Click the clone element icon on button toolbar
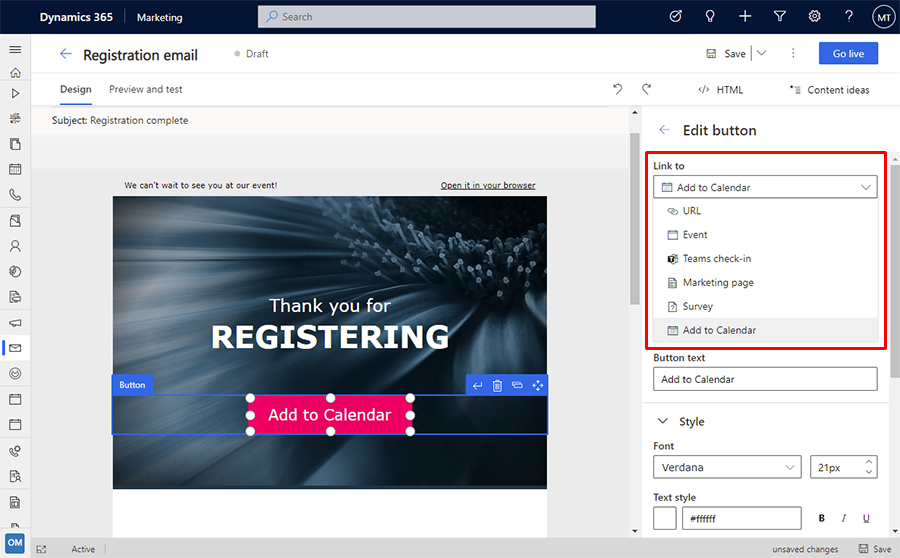This screenshot has height=558, width=900. pos(517,385)
